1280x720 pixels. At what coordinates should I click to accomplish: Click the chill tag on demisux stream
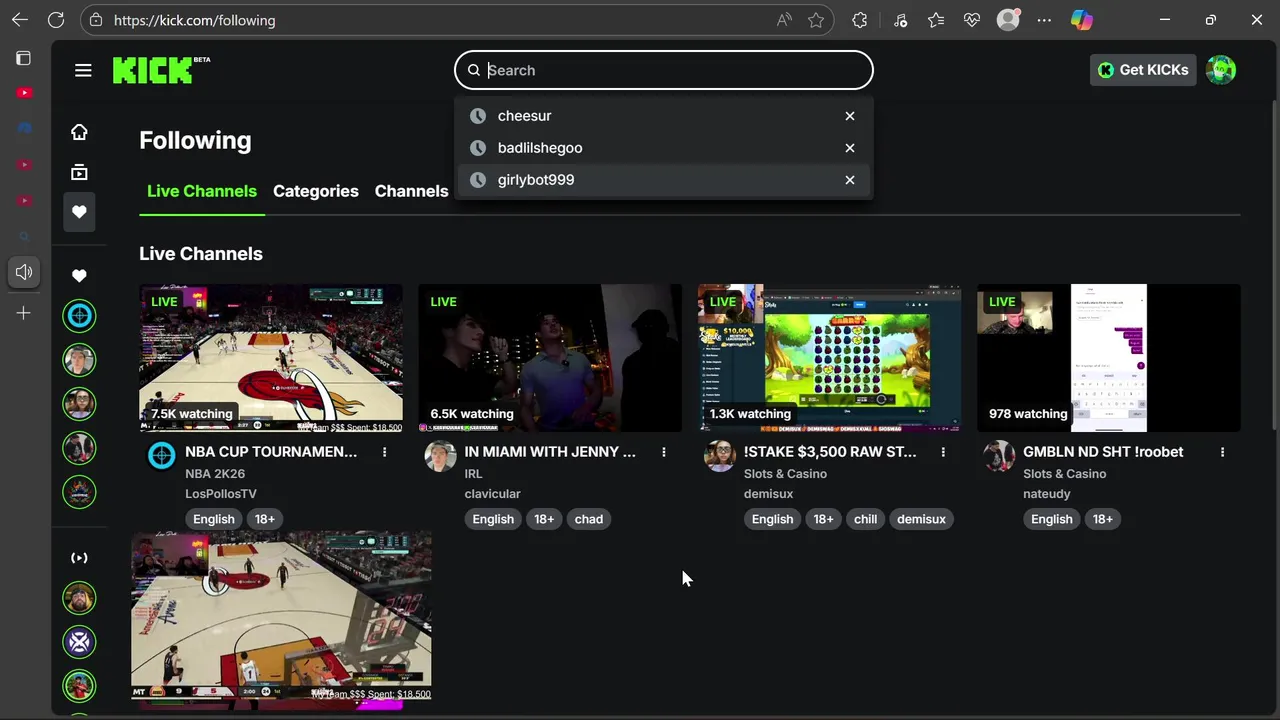(x=866, y=519)
